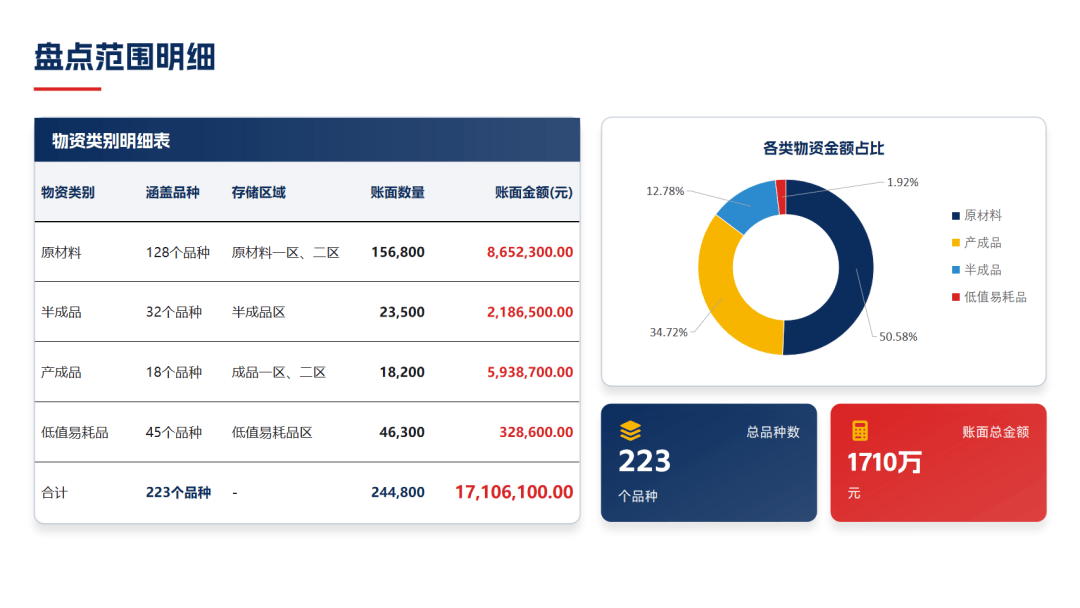Screen dimensions: 1080x608
Task: Click the 12.78% data label
Action: click(x=665, y=191)
